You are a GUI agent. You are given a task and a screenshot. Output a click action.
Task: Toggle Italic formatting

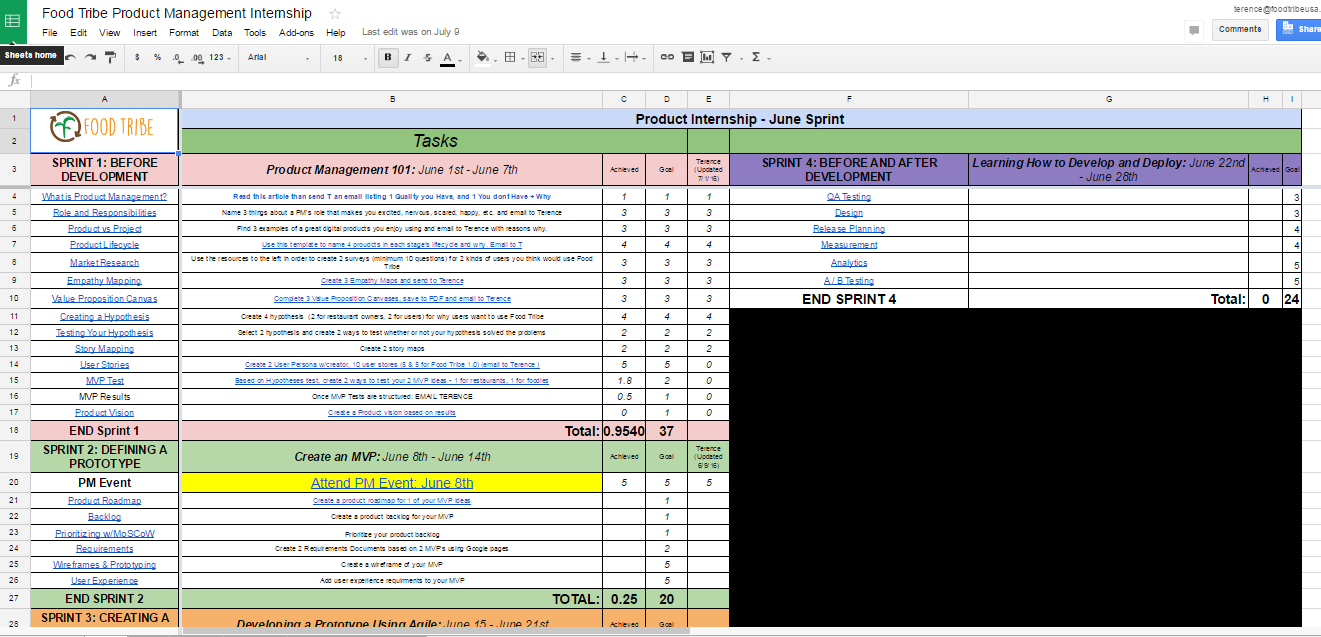pyautogui.click(x=408, y=58)
